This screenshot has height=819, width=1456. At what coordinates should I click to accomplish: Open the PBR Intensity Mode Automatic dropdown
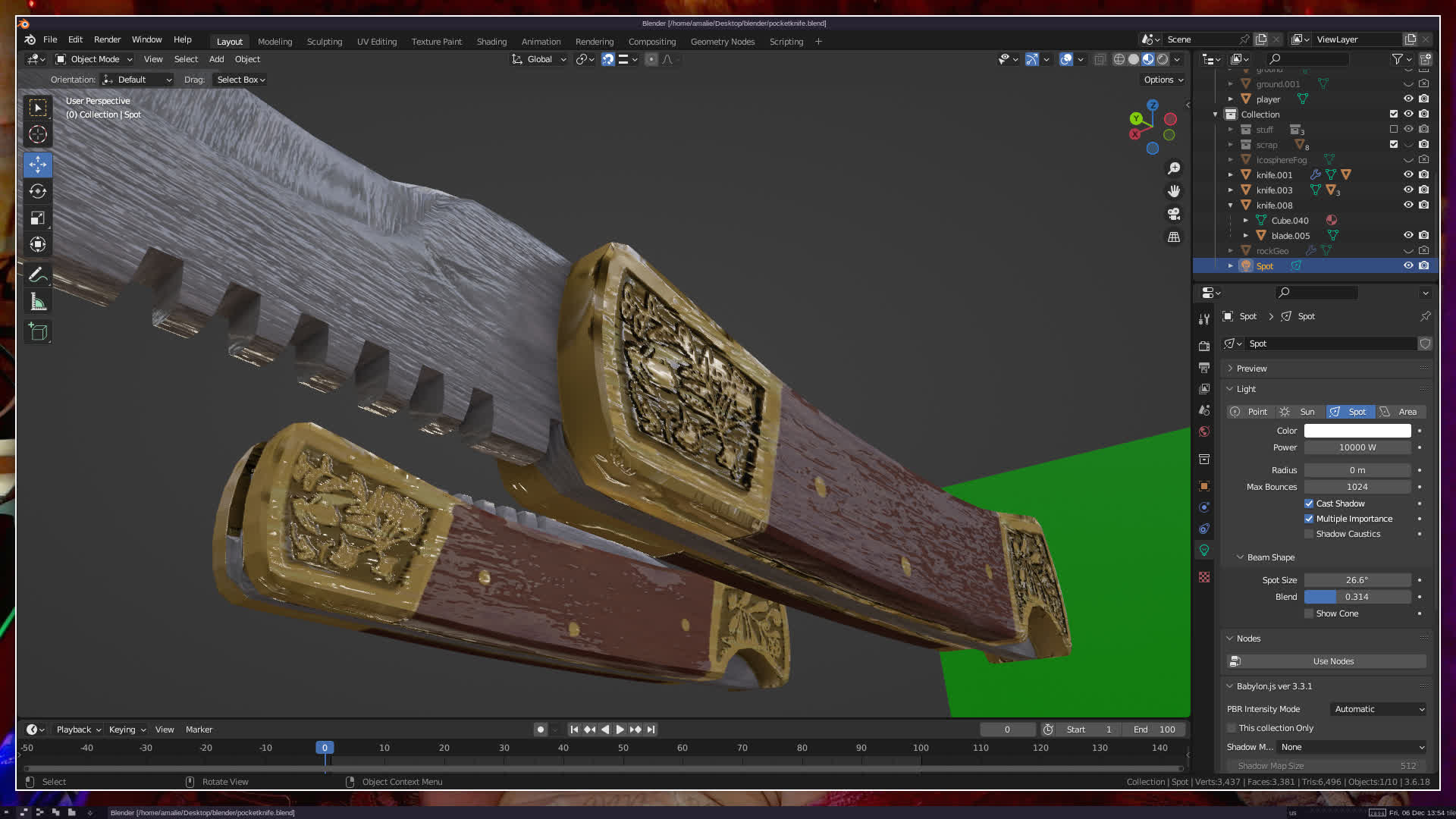pos(1379,709)
